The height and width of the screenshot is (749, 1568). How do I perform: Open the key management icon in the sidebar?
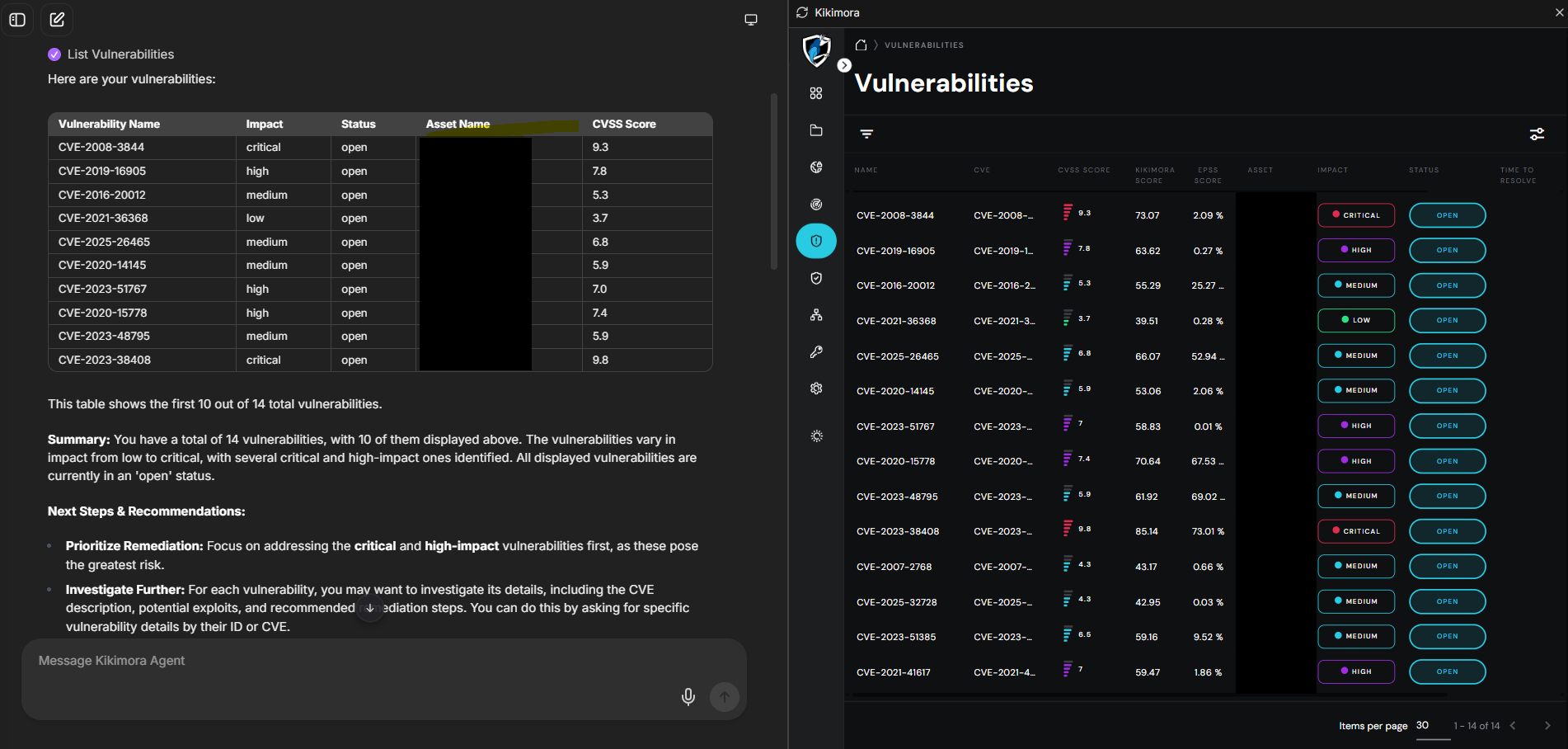(816, 351)
